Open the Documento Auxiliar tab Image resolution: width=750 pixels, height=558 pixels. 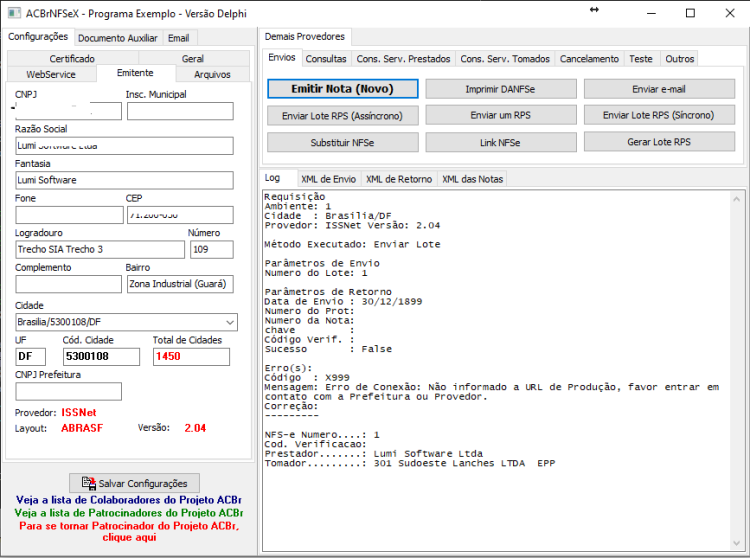tap(118, 38)
